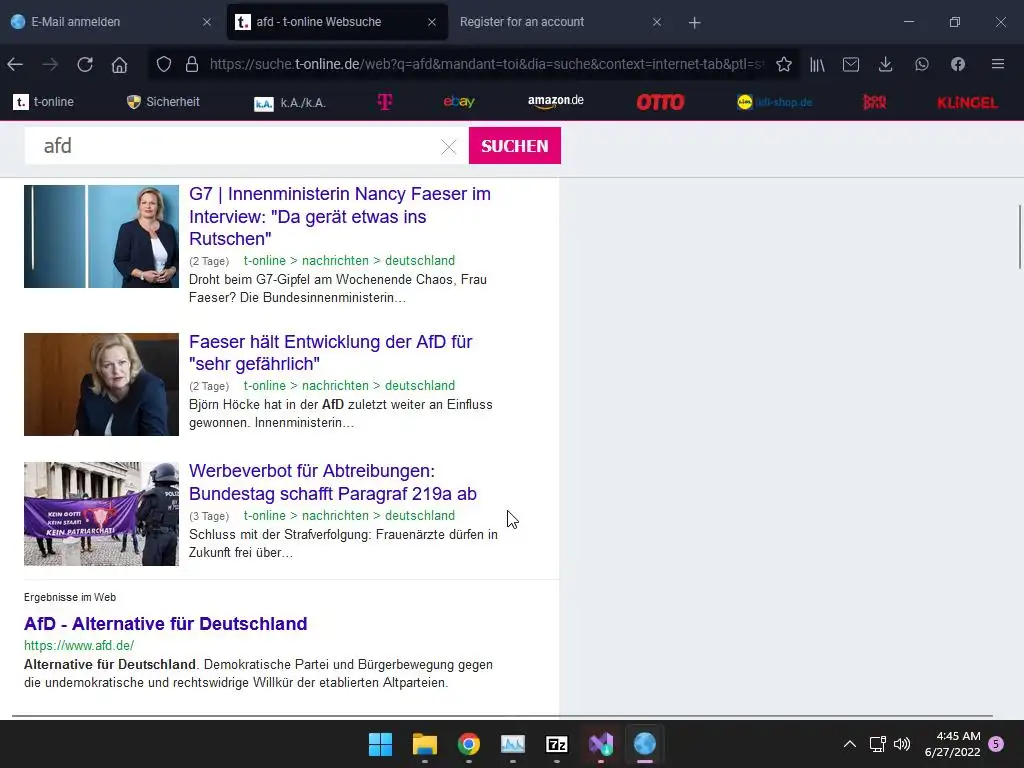Screen dimensions: 1024x768
Task: Open the downloads arrow icon
Action: (x=886, y=64)
